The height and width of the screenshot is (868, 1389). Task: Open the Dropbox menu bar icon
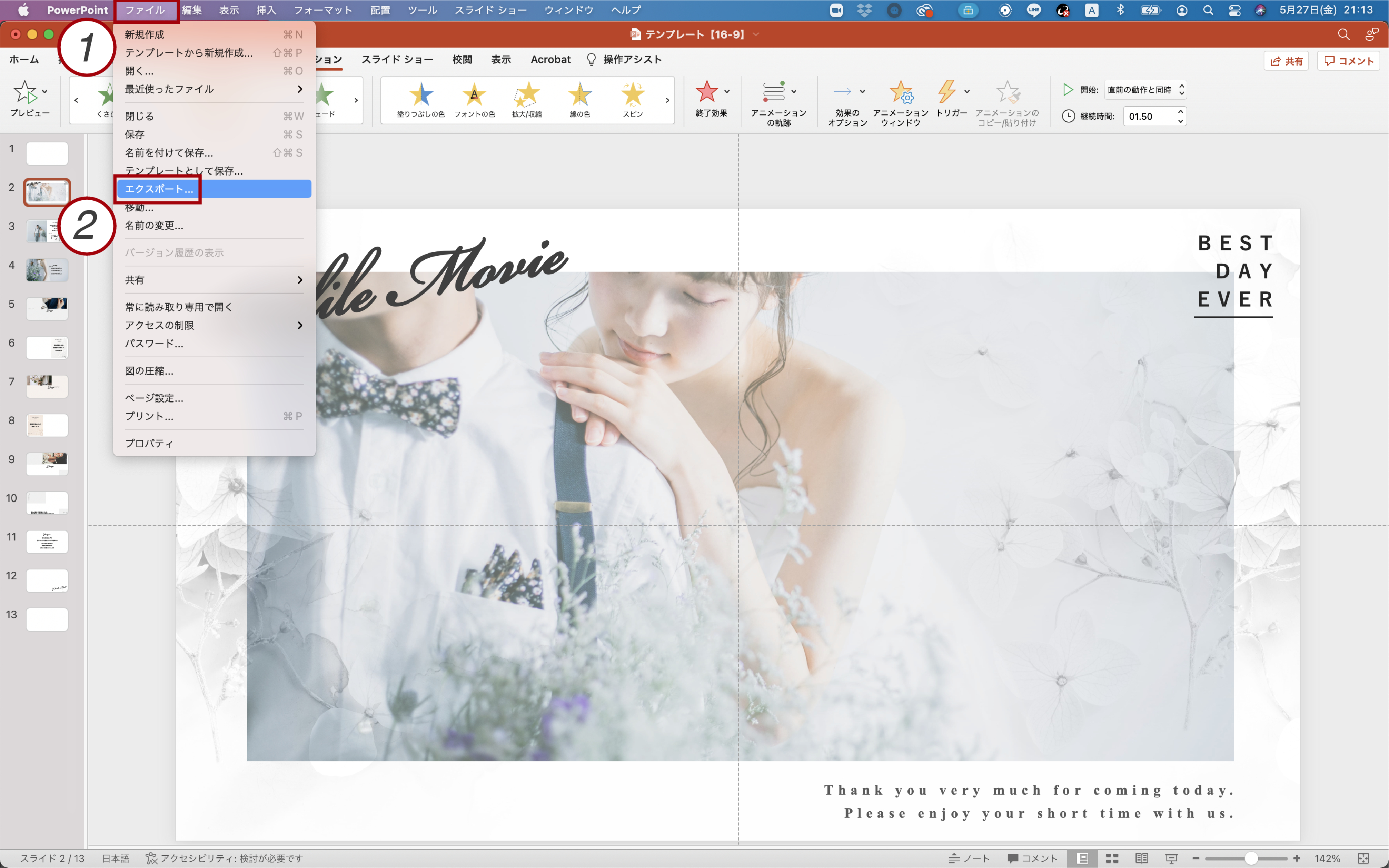pos(864,10)
